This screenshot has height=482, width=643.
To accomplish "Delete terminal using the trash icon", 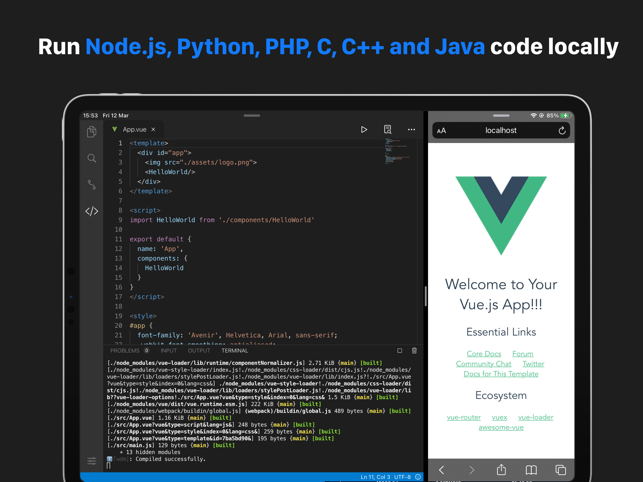I will click(x=415, y=351).
